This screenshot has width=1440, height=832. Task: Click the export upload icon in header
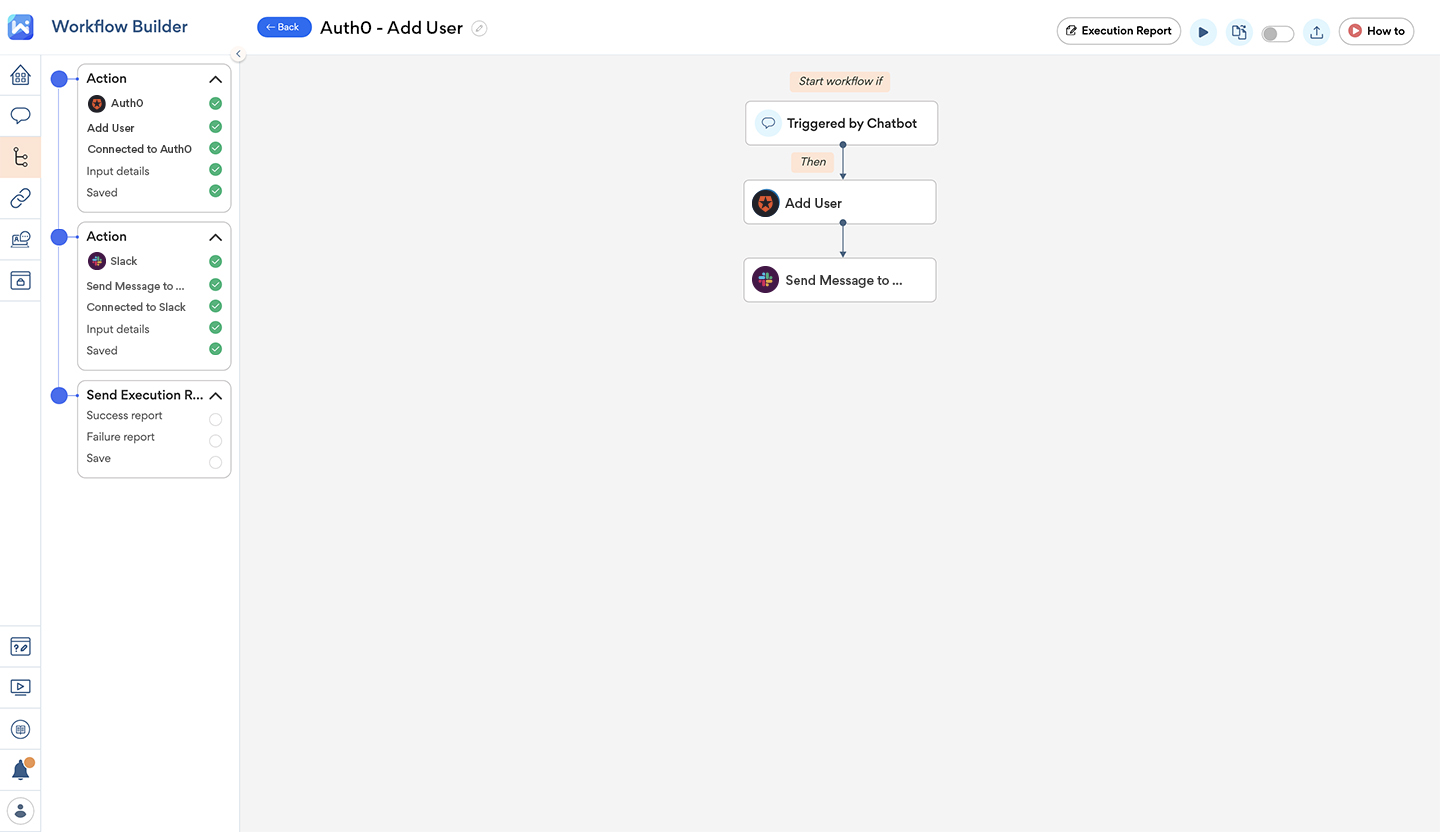point(1317,32)
